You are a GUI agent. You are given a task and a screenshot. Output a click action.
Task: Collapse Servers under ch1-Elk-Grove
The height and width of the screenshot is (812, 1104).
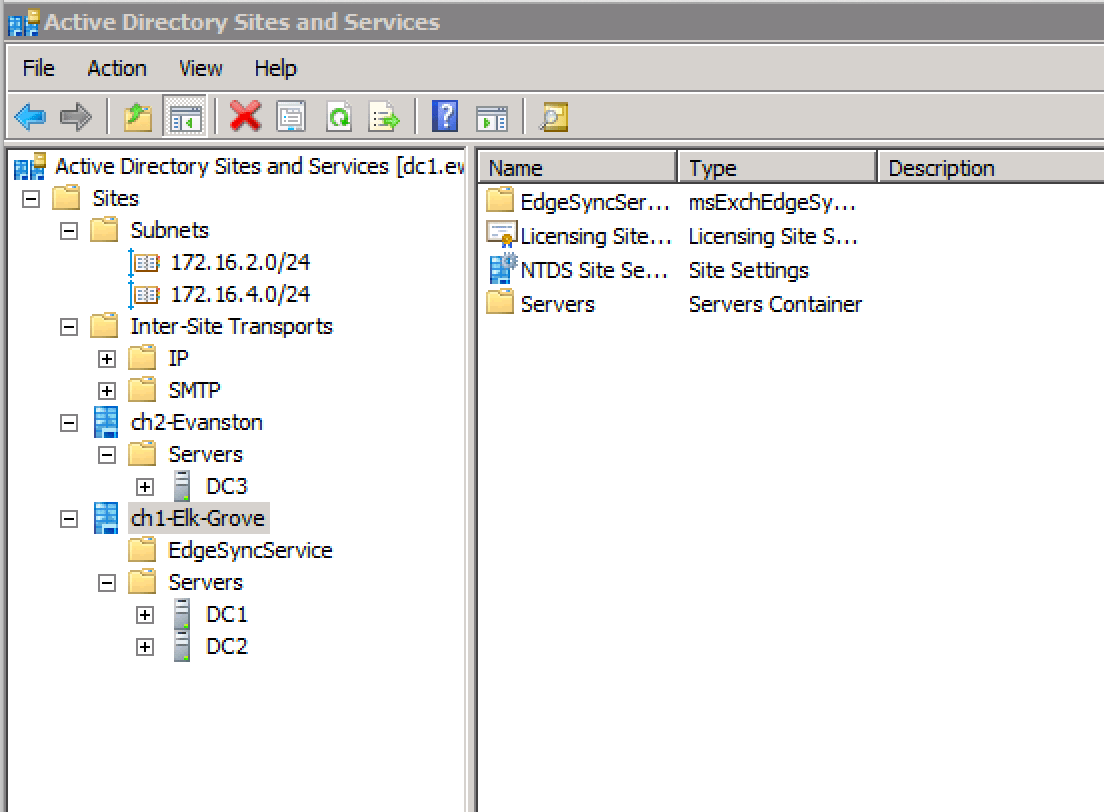click(107, 583)
